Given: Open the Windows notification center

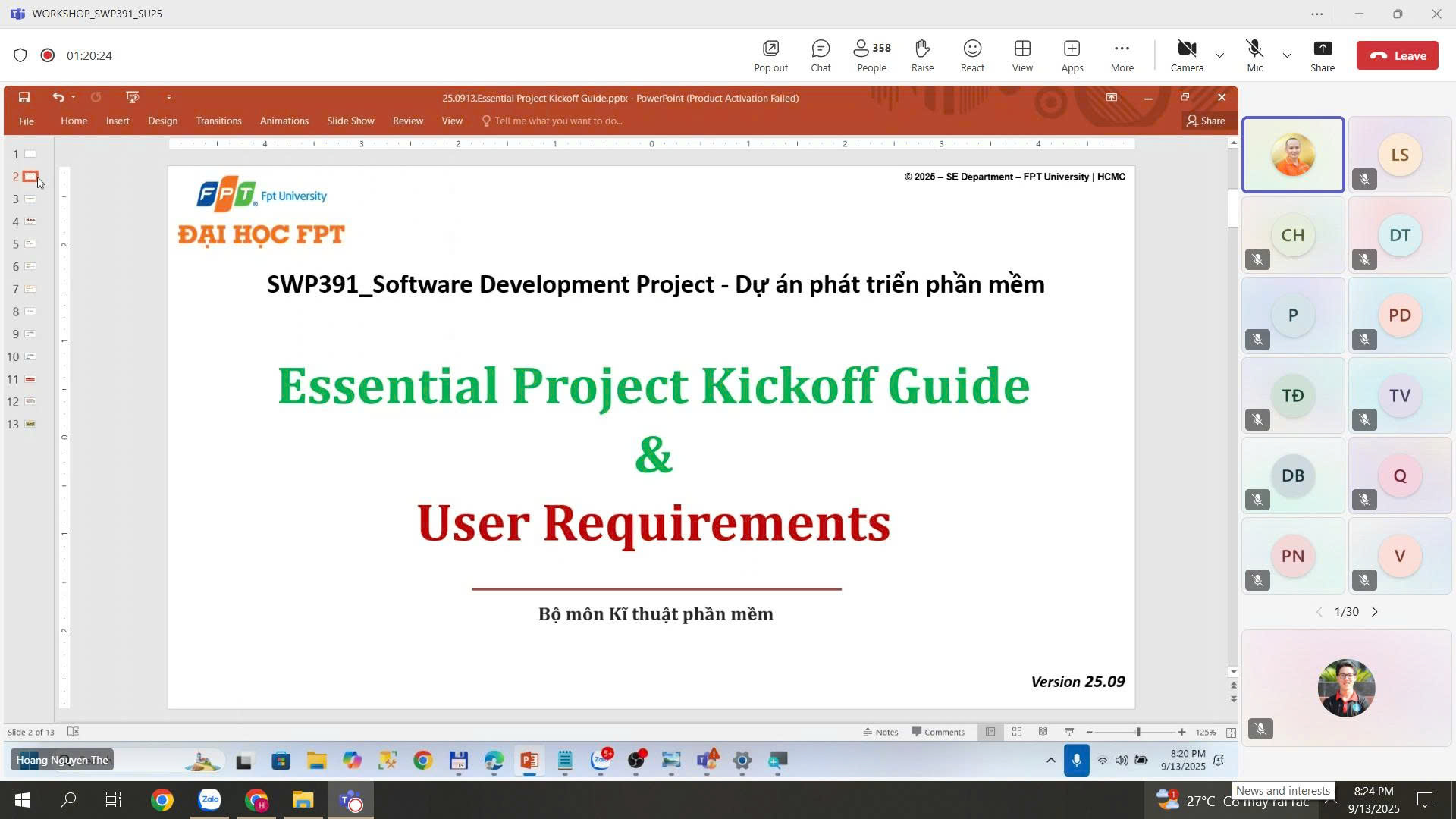Looking at the screenshot, I should tap(1425, 800).
